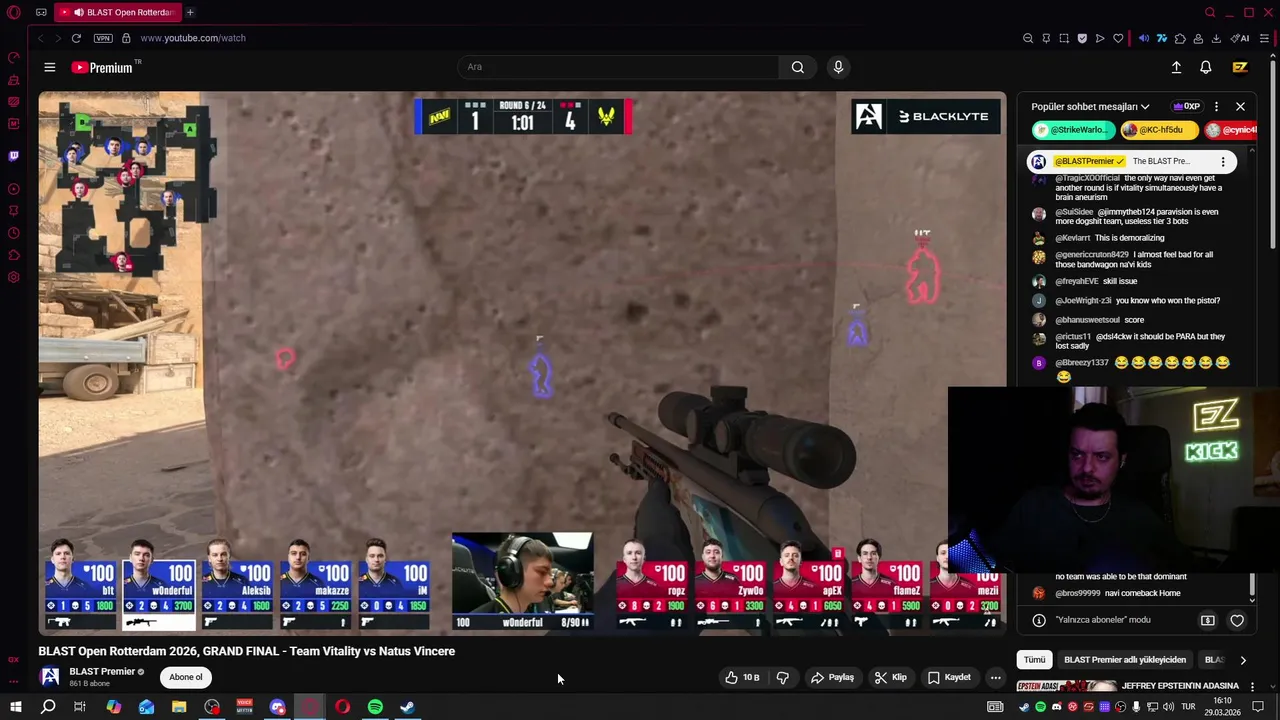Open GX Control speedometer icon in sidebar
Viewport: 1280px width, 720px height.
click(13, 58)
